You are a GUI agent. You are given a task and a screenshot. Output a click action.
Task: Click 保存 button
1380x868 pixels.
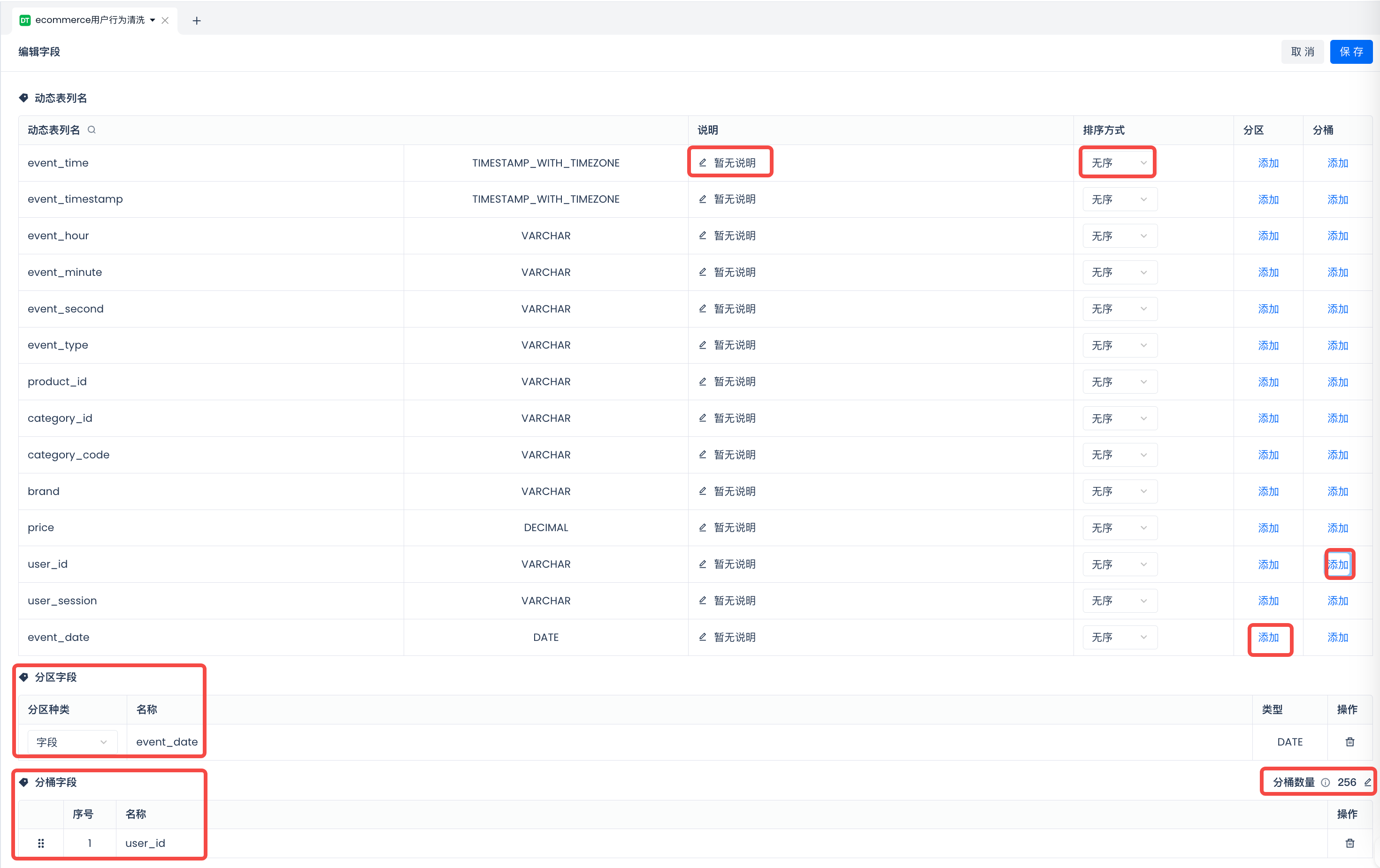pos(1351,52)
